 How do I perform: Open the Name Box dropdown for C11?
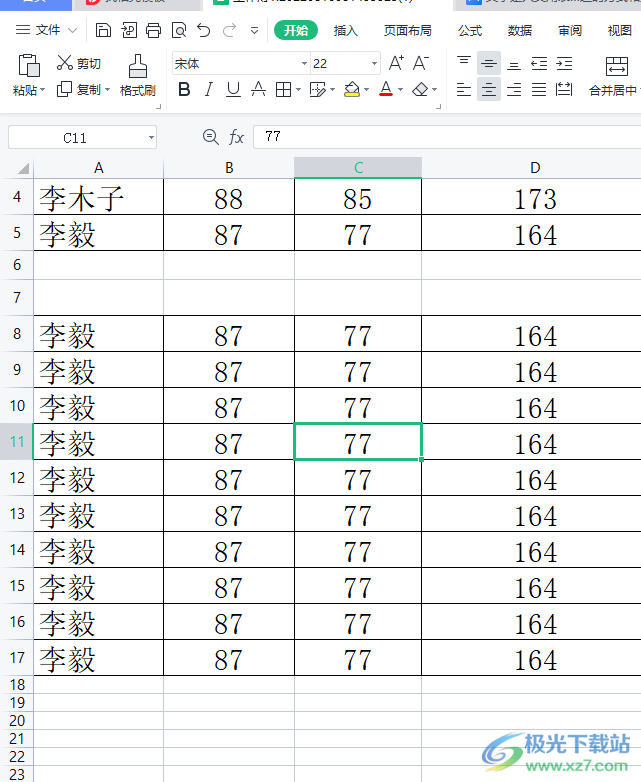(x=151, y=138)
